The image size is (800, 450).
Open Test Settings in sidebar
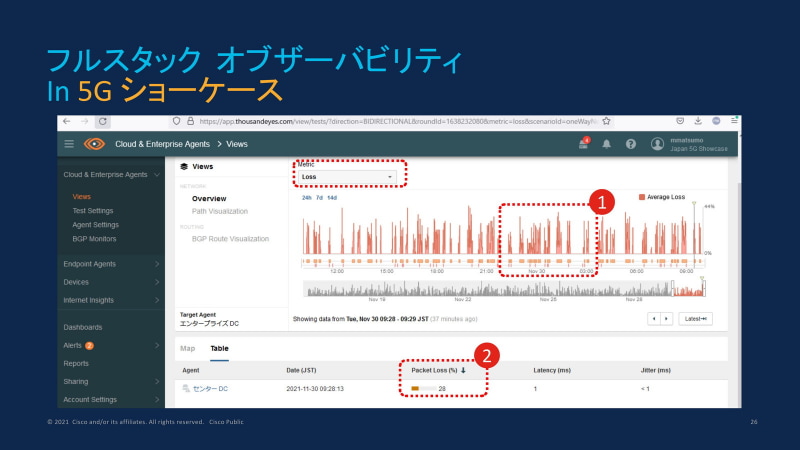93,211
